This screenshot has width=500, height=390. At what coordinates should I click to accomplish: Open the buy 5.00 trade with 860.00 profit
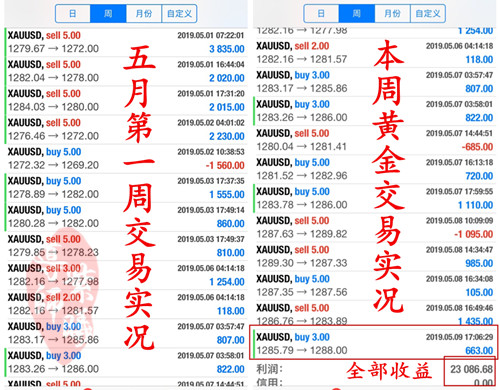(x=126, y=217)
